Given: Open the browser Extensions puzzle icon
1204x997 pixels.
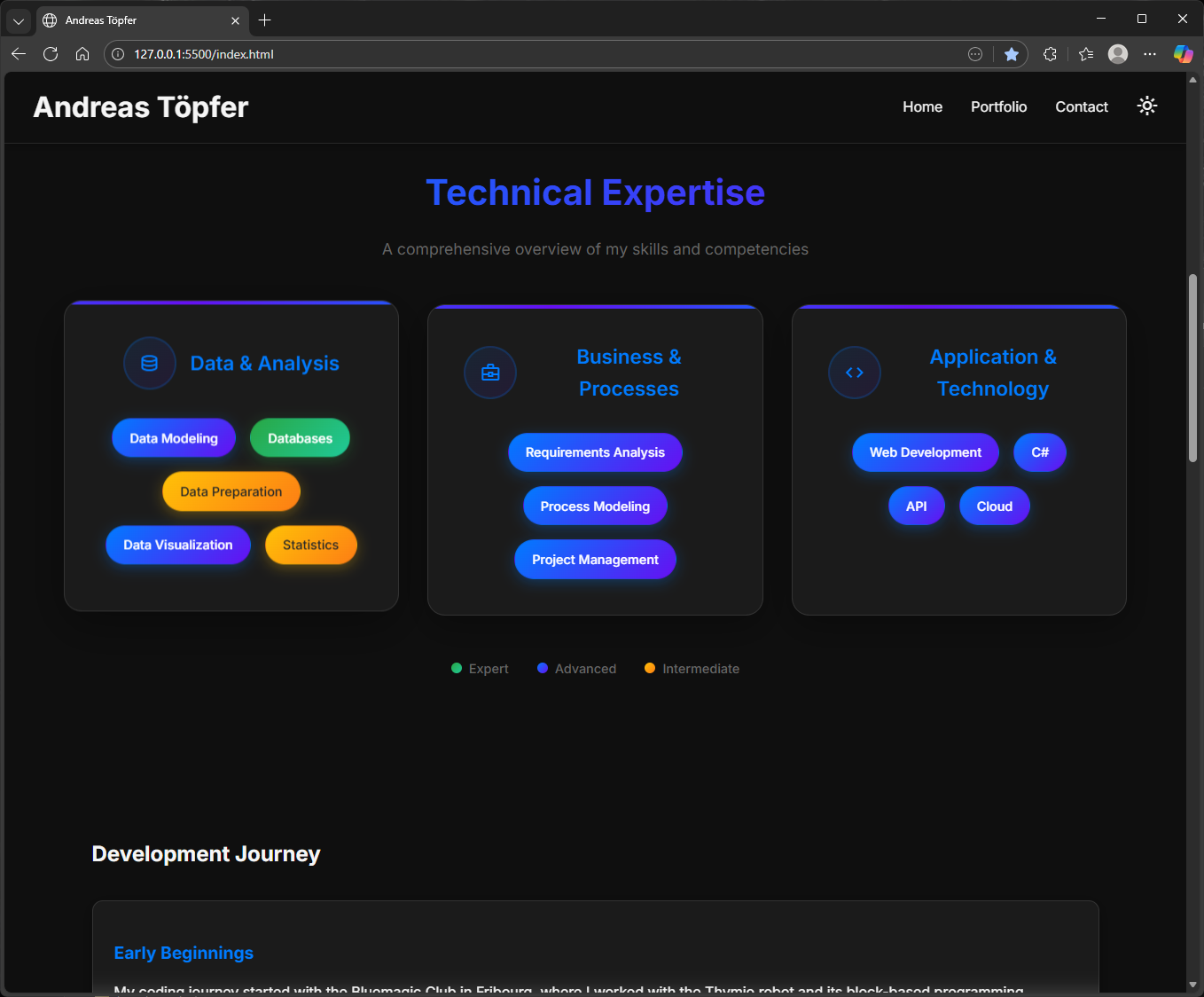Looking at the screenshot, I should point(1051,54).
